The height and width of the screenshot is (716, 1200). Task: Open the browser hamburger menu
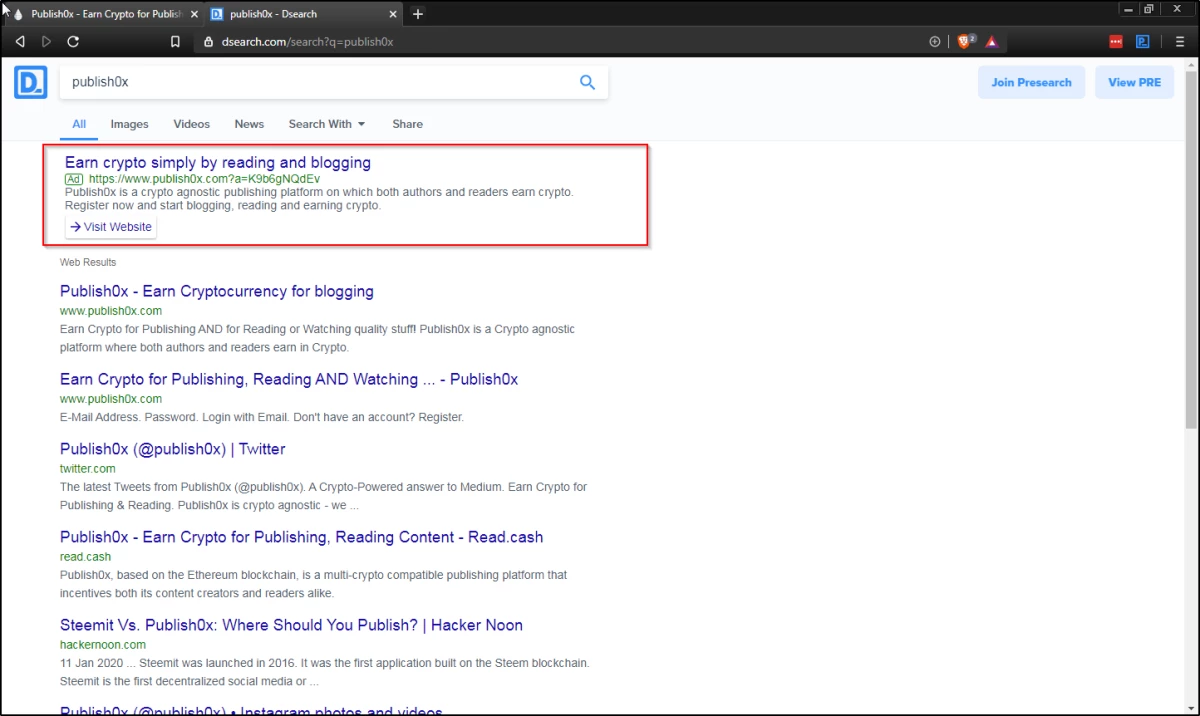pos(1180,42)
